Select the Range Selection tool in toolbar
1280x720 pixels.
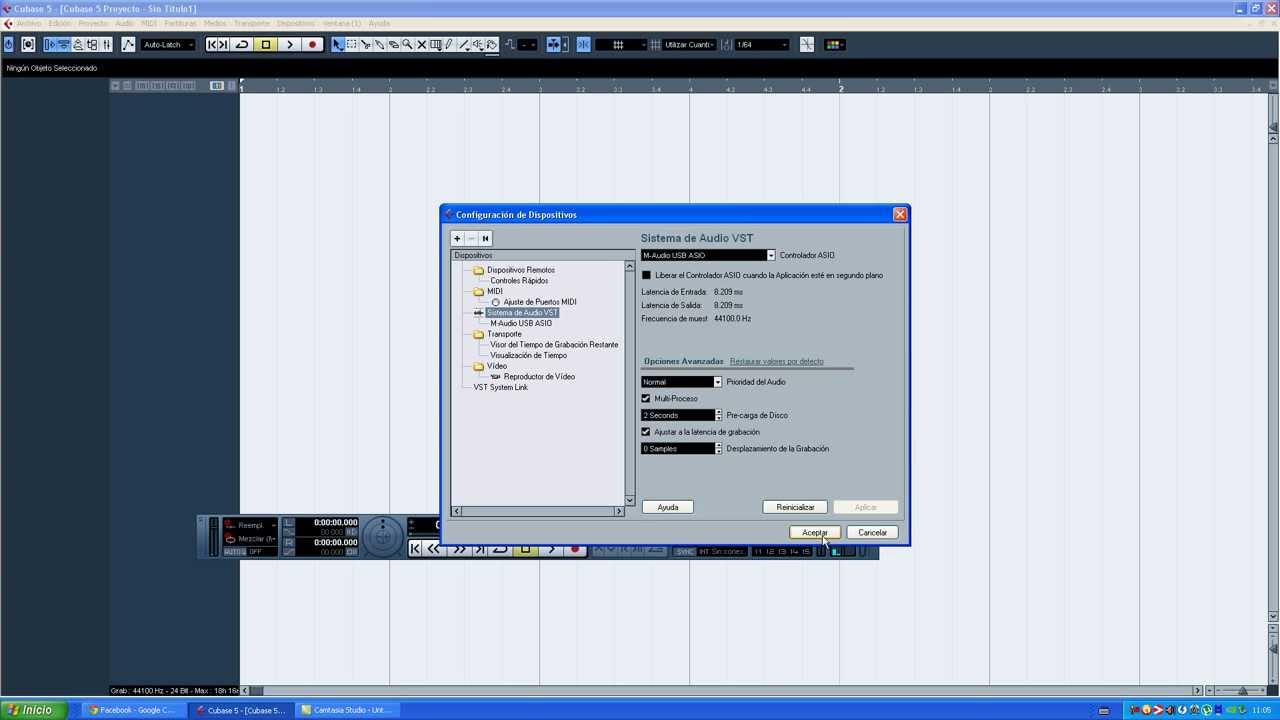tap(351, 45)
